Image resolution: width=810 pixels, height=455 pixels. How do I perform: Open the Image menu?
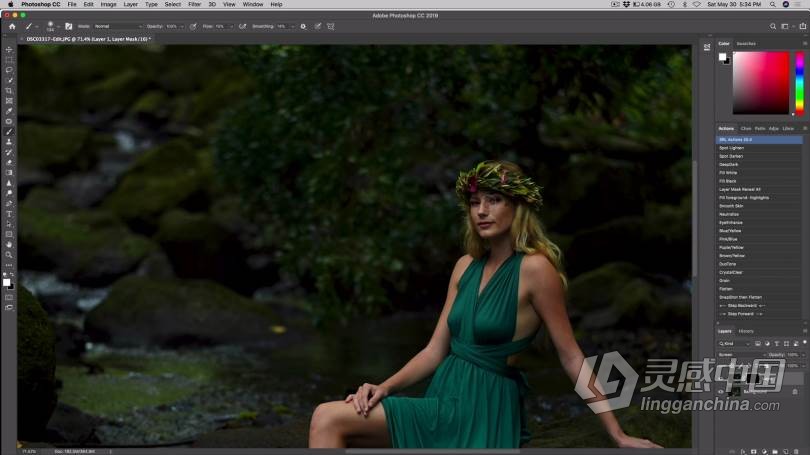(x=108, y=4)
